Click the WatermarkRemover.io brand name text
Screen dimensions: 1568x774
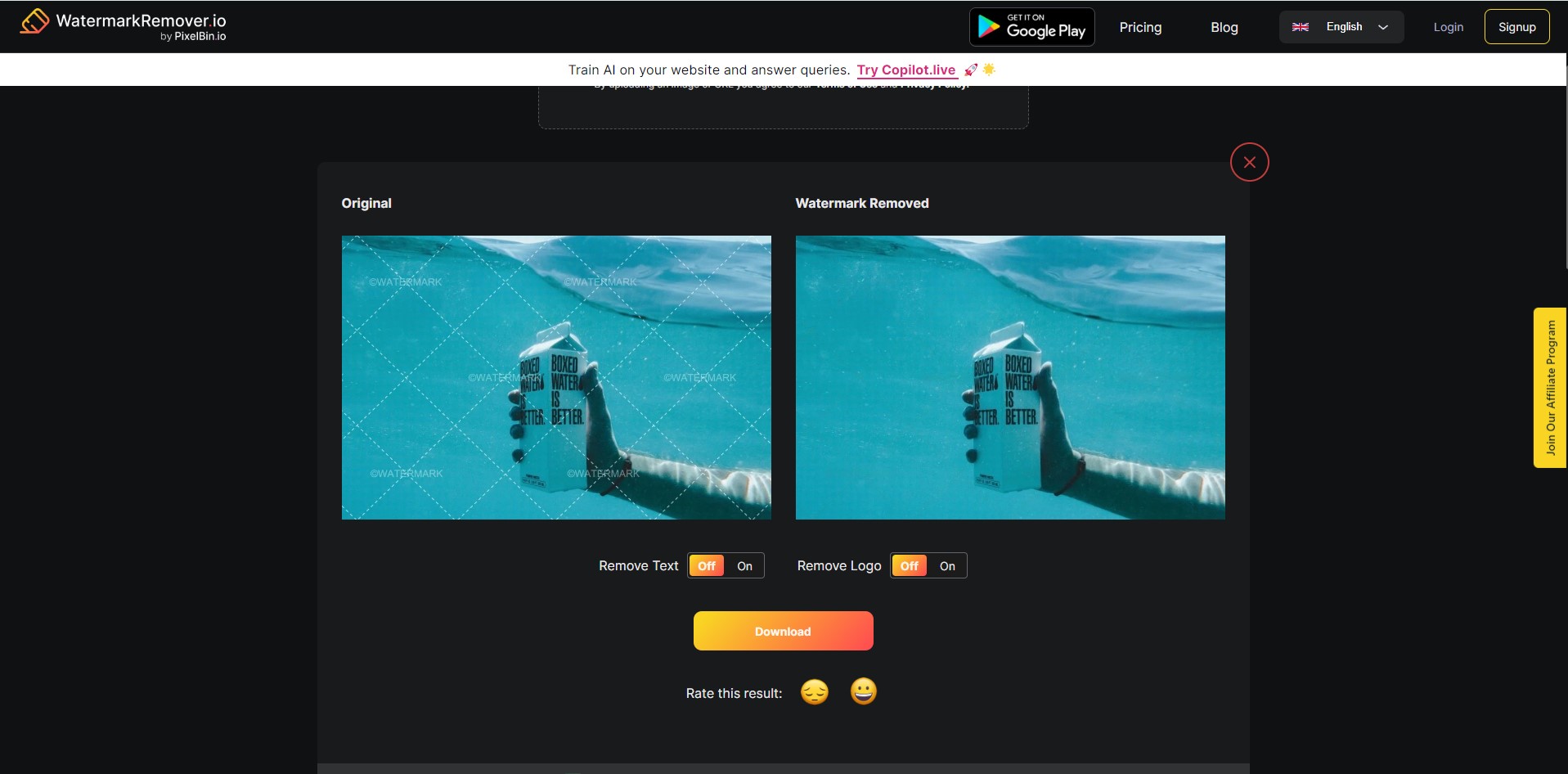click(x=142, y=20)
